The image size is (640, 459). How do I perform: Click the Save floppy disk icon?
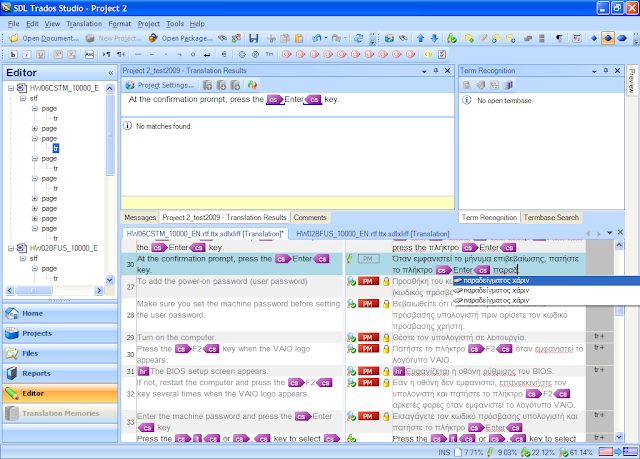click(253, 38)
